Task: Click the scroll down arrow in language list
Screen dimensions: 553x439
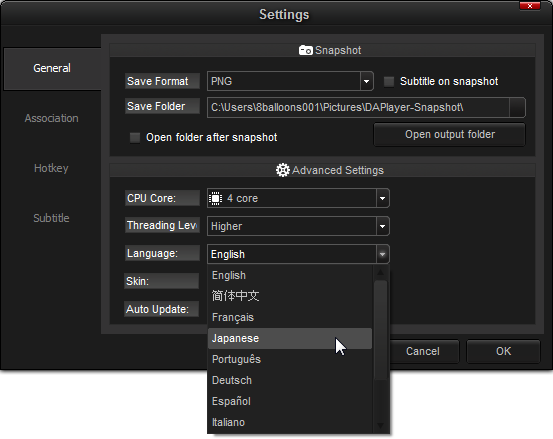Action: pyautogui.click(x=380, y=426)
